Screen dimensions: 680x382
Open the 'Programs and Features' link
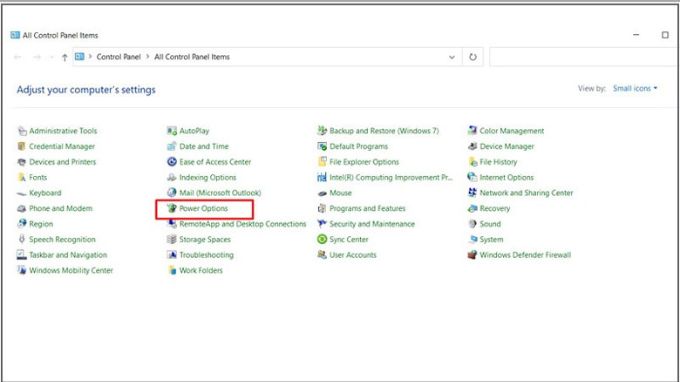(x=367, y=209)
